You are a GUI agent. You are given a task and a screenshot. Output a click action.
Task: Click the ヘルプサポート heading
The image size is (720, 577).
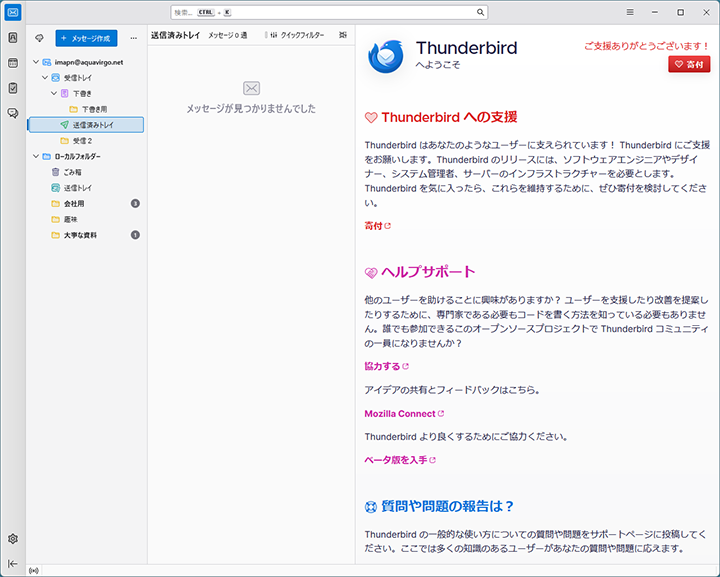coord(428,272)
